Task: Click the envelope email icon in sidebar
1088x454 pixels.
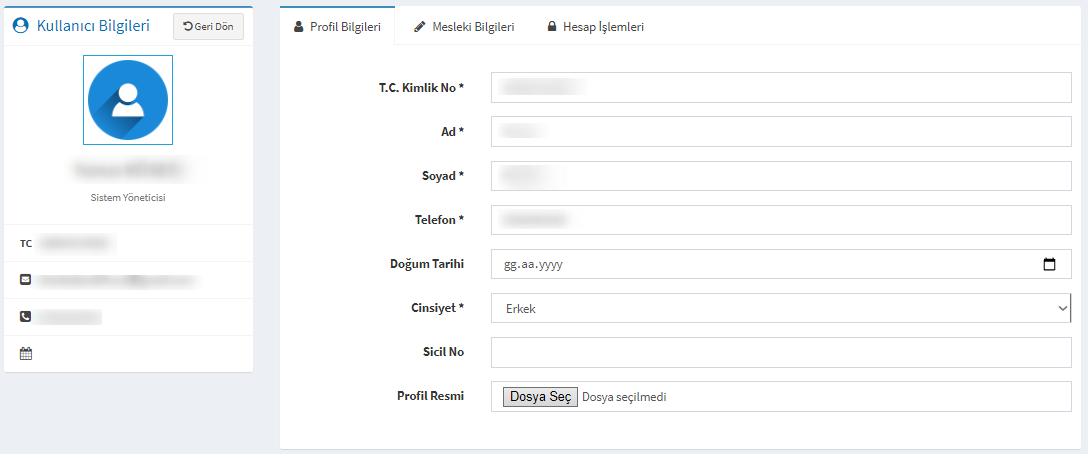Action: click(26, 280)
